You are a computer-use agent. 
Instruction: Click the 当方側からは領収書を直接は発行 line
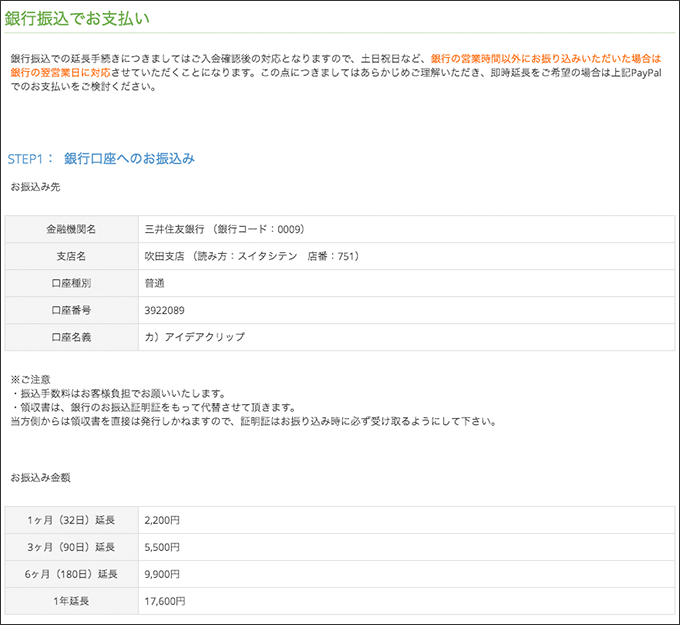pyautogui.click(x=254, y=421)
